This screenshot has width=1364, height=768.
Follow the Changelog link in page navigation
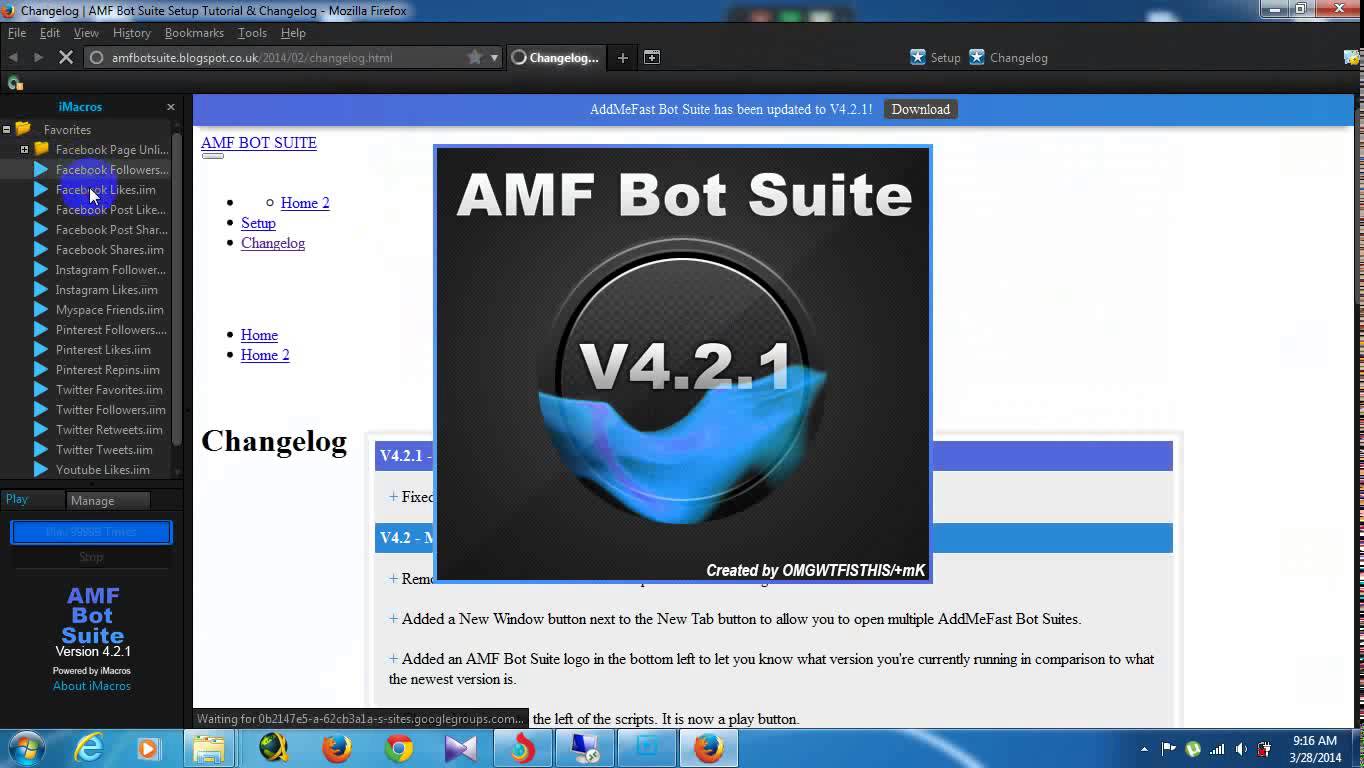[x=273, y=243]
